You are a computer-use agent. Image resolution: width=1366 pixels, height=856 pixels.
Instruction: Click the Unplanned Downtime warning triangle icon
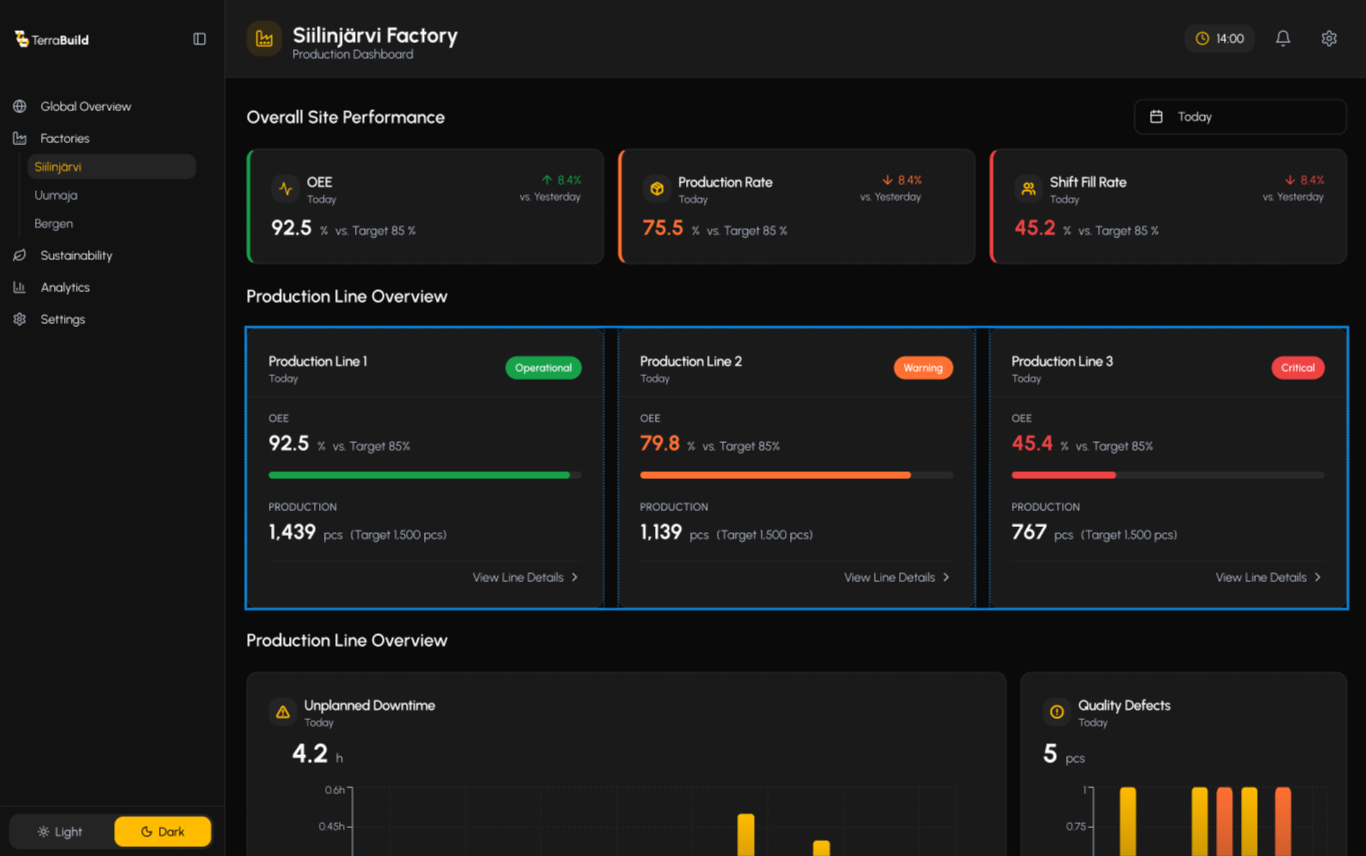[x=283, y=712]
